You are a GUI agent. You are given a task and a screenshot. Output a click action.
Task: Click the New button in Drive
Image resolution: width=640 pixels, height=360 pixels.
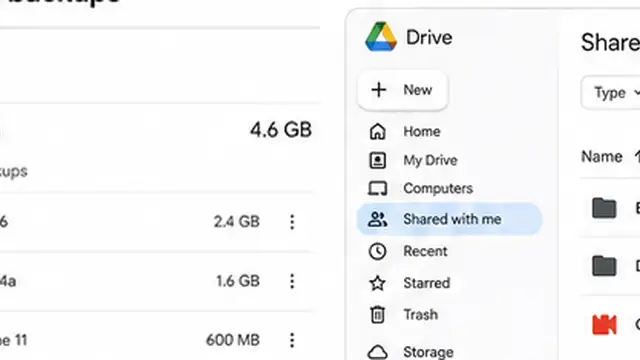click(x=402, y=90)
